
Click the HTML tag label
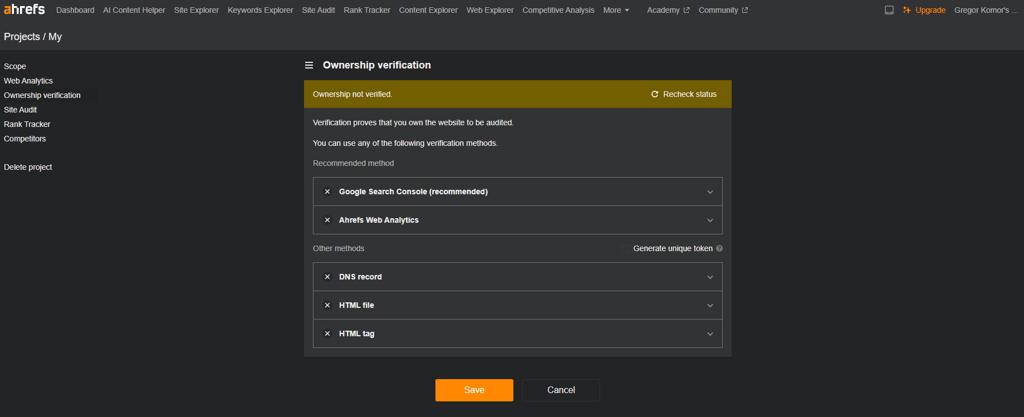coord(357,333)
